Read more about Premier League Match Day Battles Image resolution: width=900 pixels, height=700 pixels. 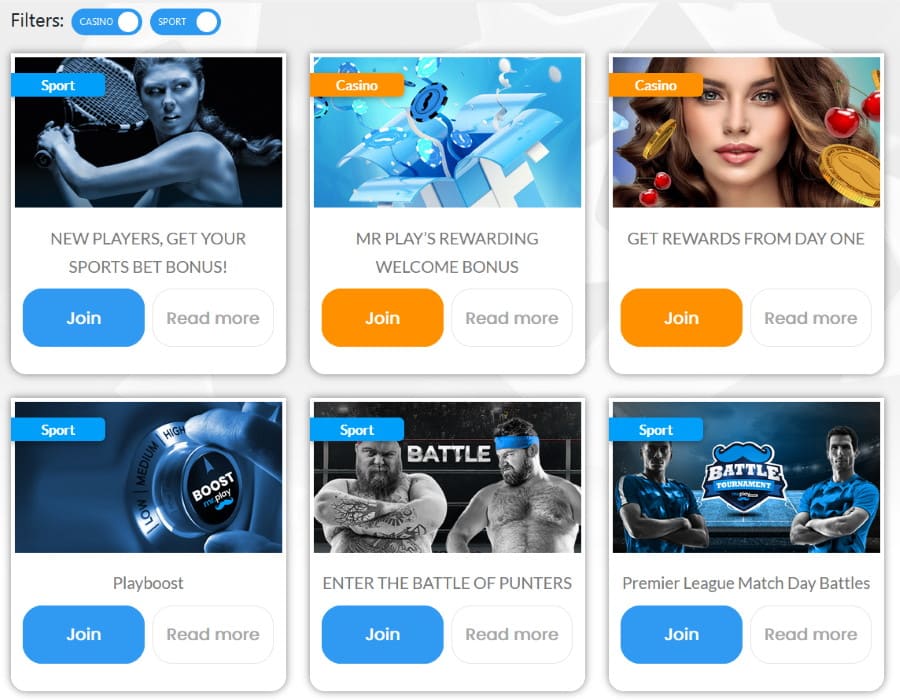point(811,635)
